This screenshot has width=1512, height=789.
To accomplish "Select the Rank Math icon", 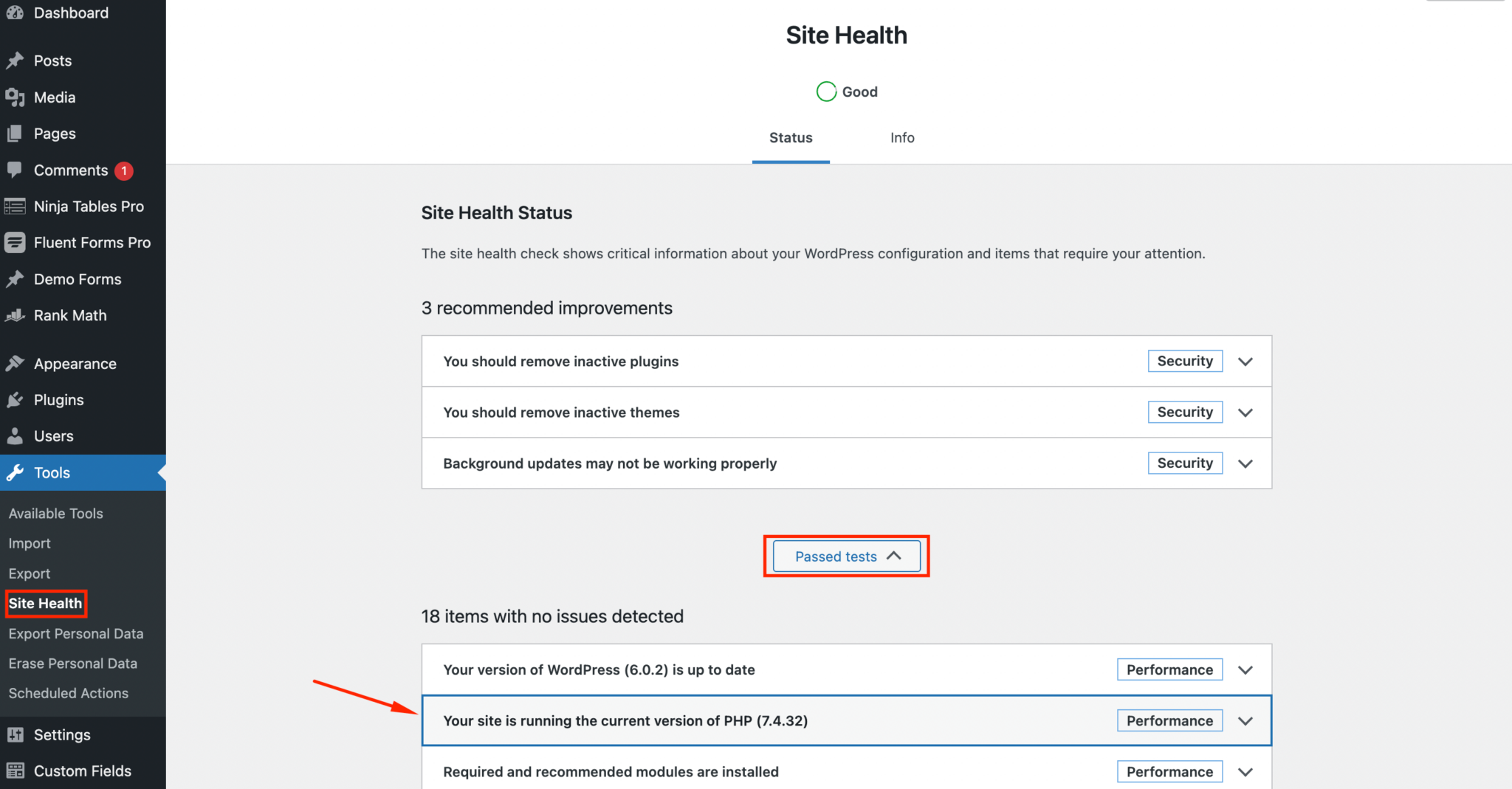I will click(x=15, y=315).
